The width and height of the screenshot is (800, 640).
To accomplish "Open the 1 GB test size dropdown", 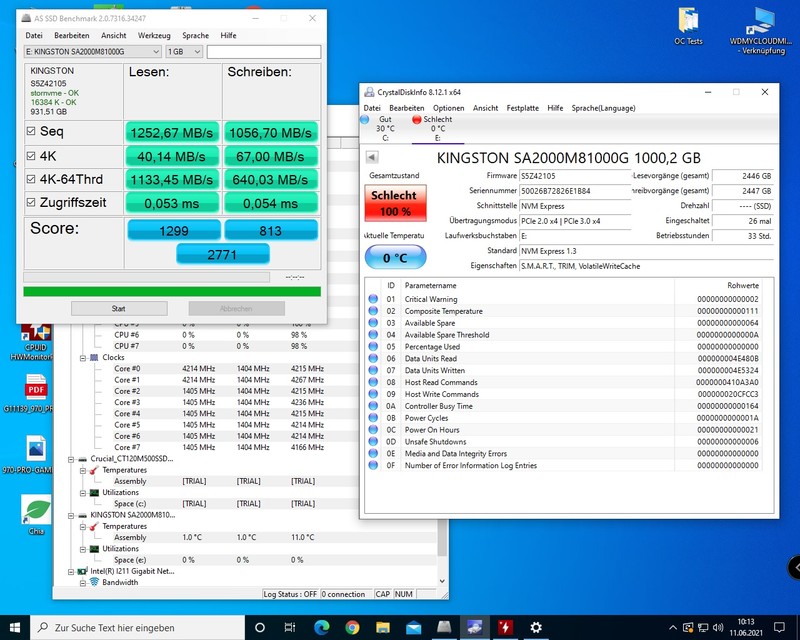I will [x=184, y=52].
